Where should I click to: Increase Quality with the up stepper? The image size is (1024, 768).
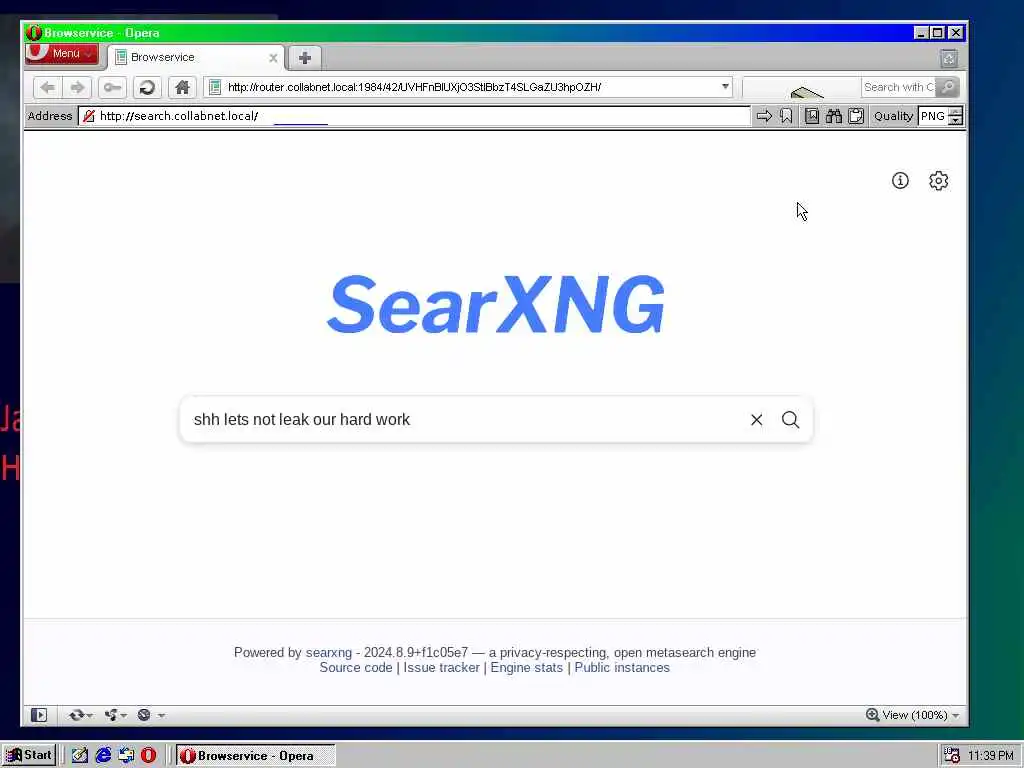click(955, 112)
